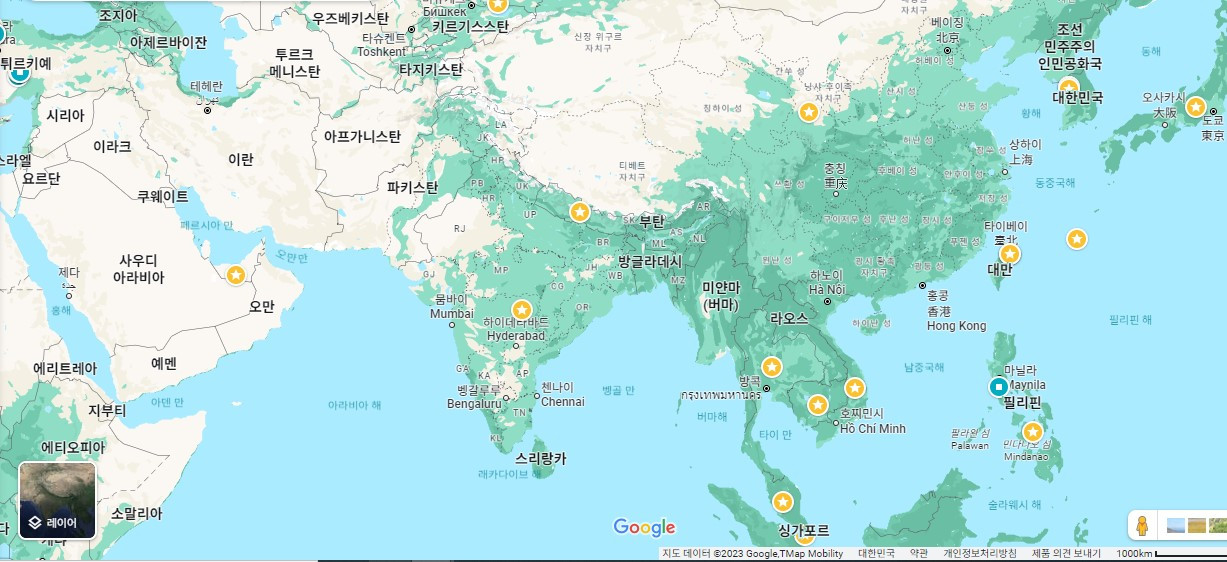Select the star marker over 대한민국
Screen dimensions: 1227x562
(x=1069, y=87)
